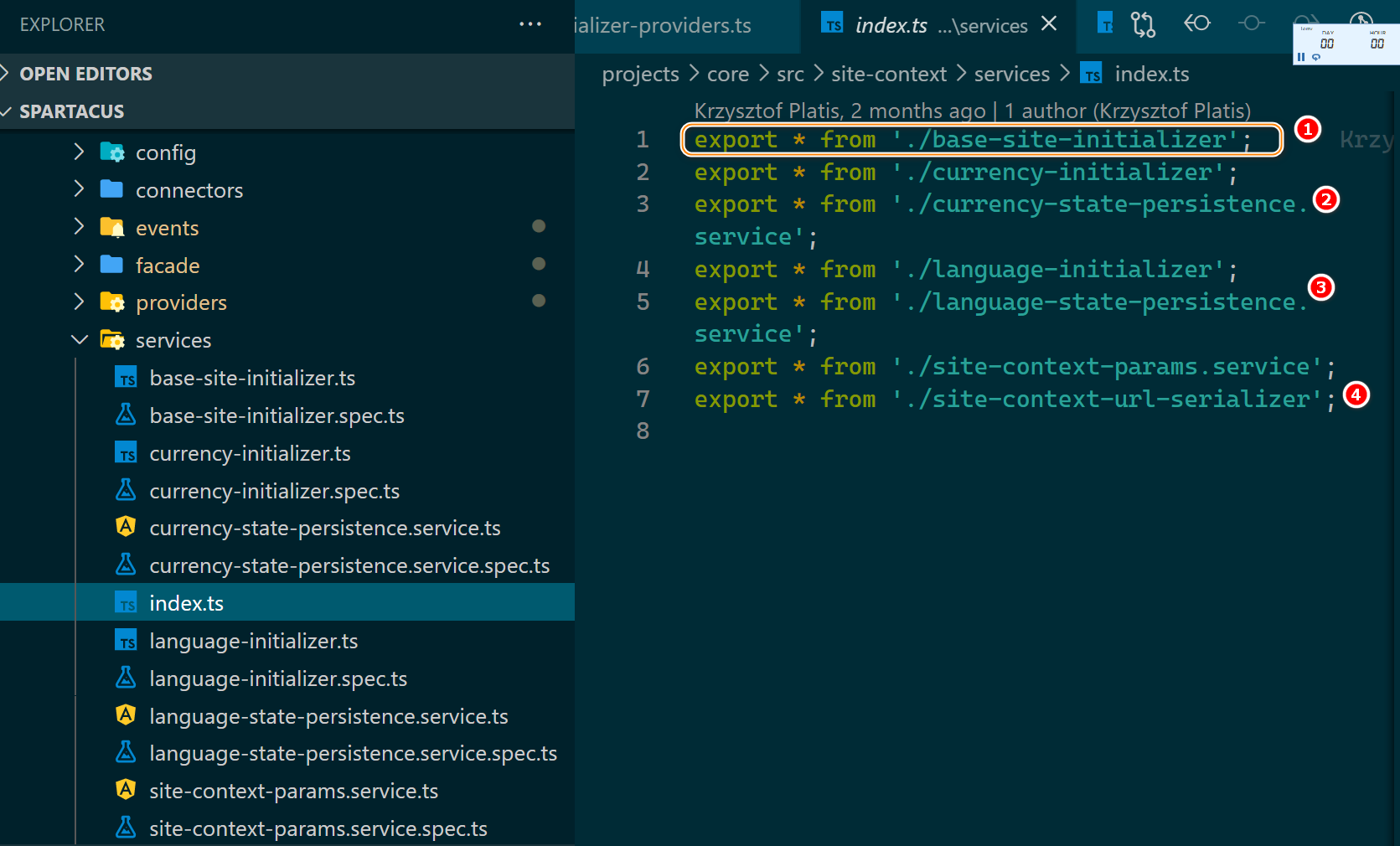
Task: Reset the countdown timer widget
Action: point(1316,57)
